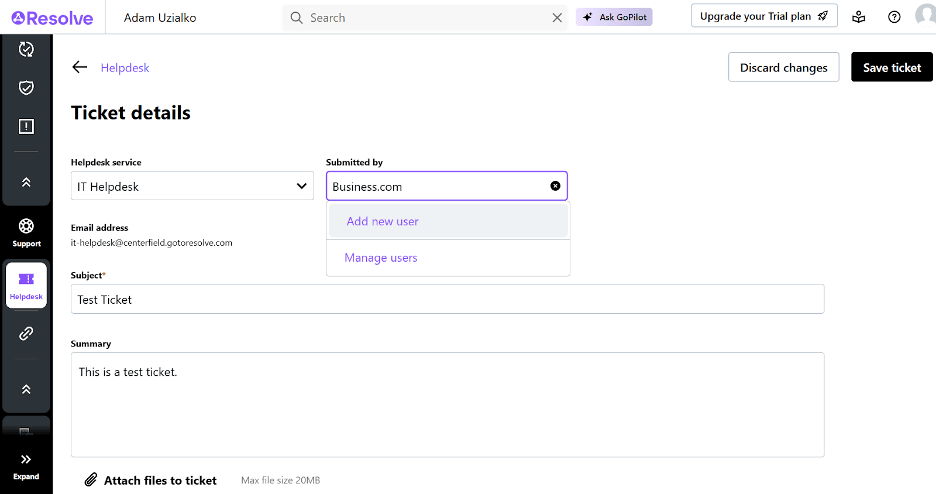The height and width of the screenshot is (494, 936).
Task: Clear the Submitted by field
Action: coord(555,186)
